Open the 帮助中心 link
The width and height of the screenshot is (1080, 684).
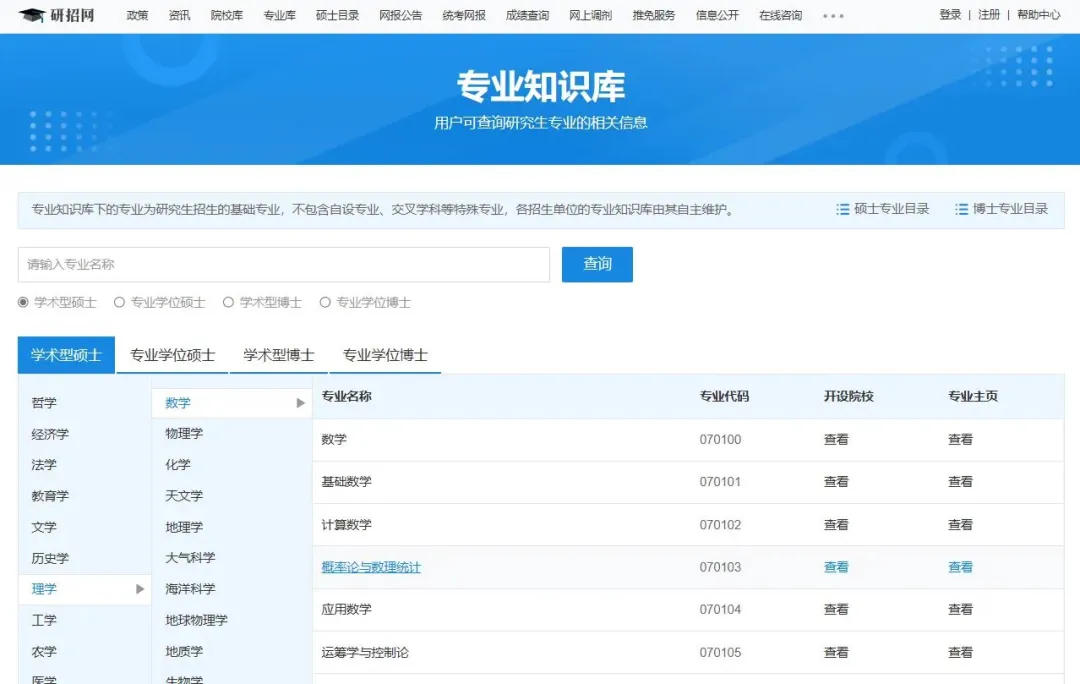1039,14
